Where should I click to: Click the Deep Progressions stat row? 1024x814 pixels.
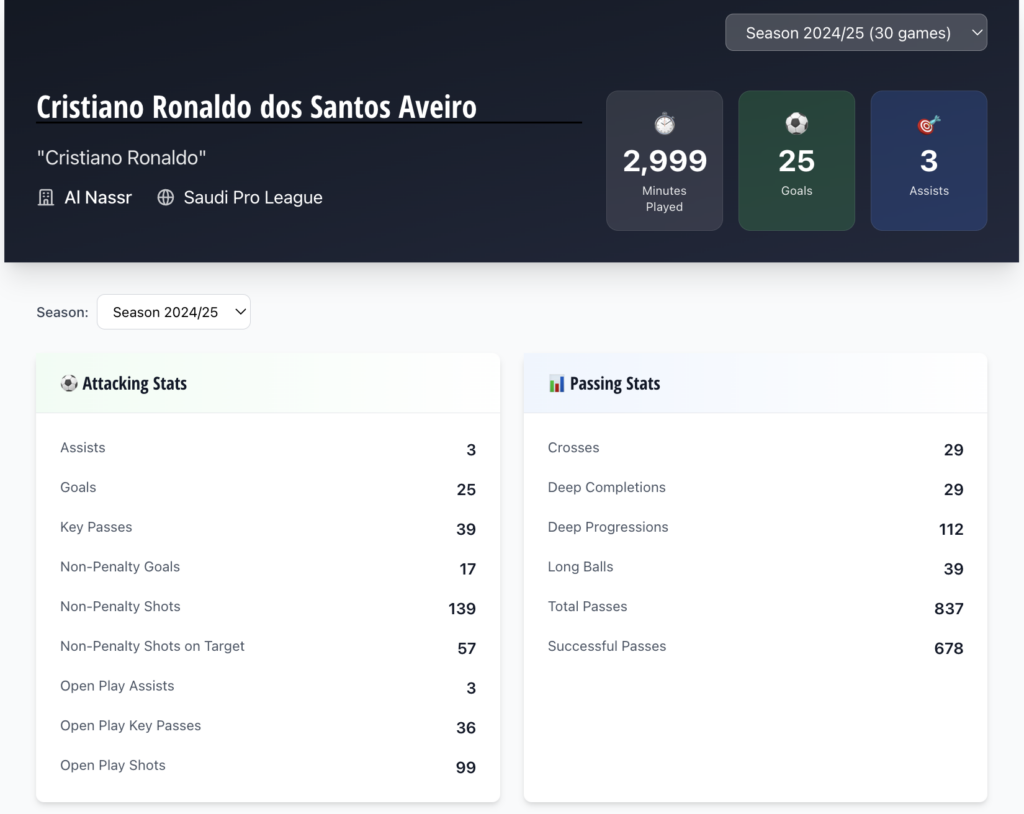coord(755,528)
